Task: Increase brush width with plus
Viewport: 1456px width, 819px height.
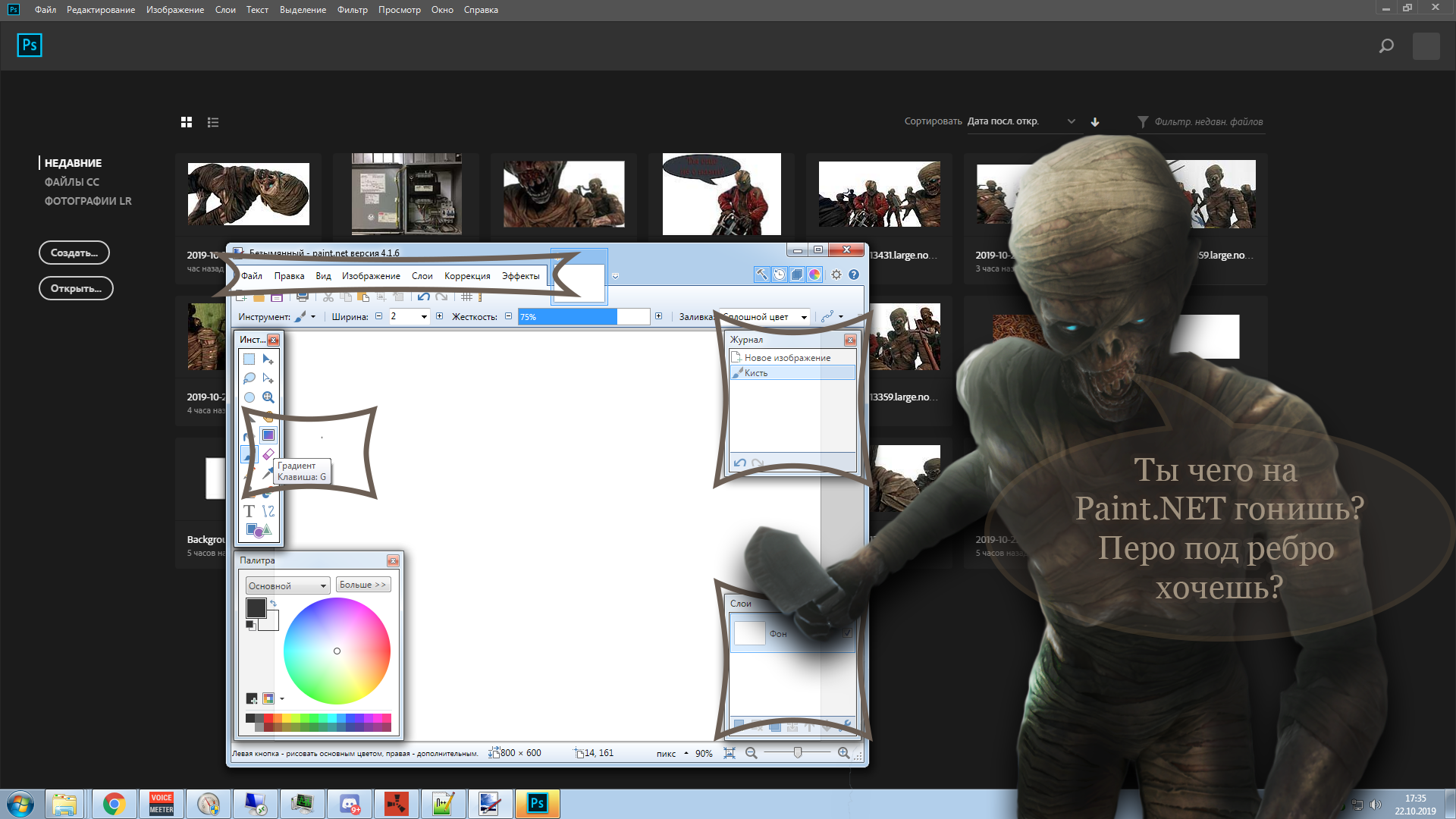Action: point(439,316)
